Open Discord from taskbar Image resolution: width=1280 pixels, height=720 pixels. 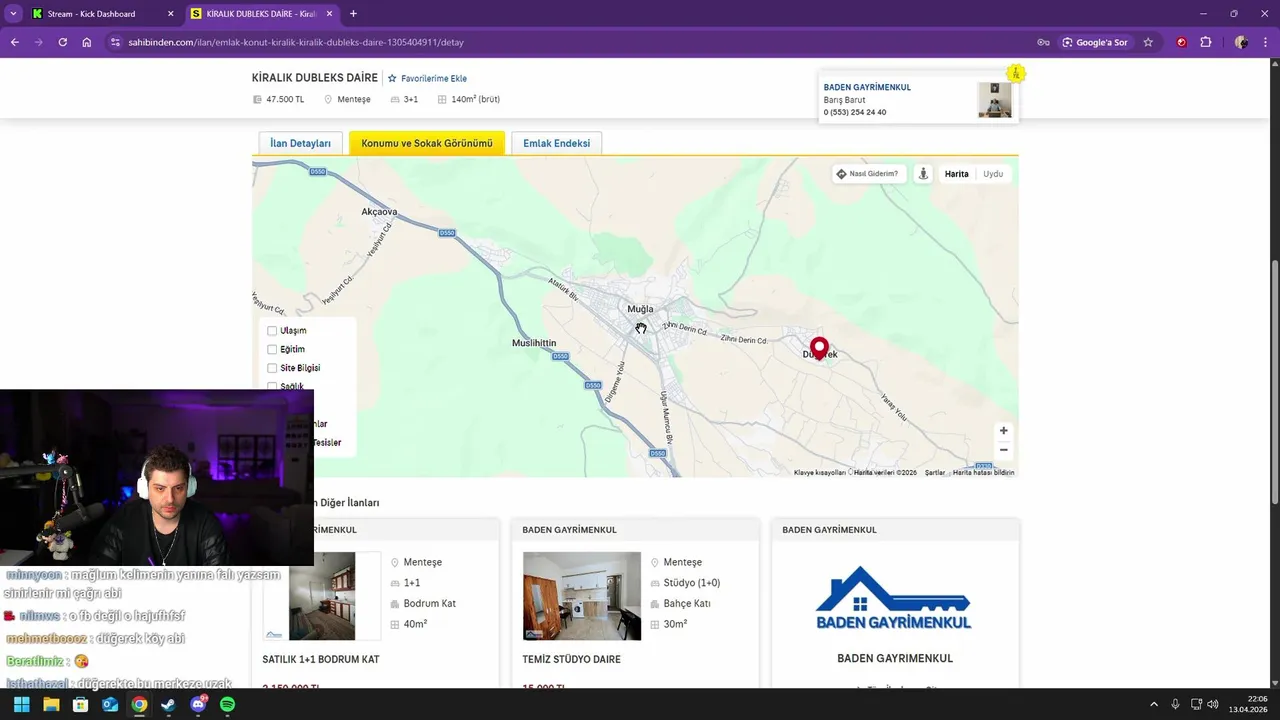pos(198,704)
